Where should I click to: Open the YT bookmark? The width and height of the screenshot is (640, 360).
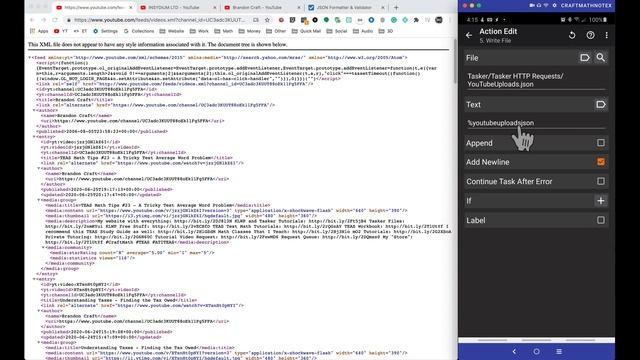pyautogui.click(x=61, y=31)
